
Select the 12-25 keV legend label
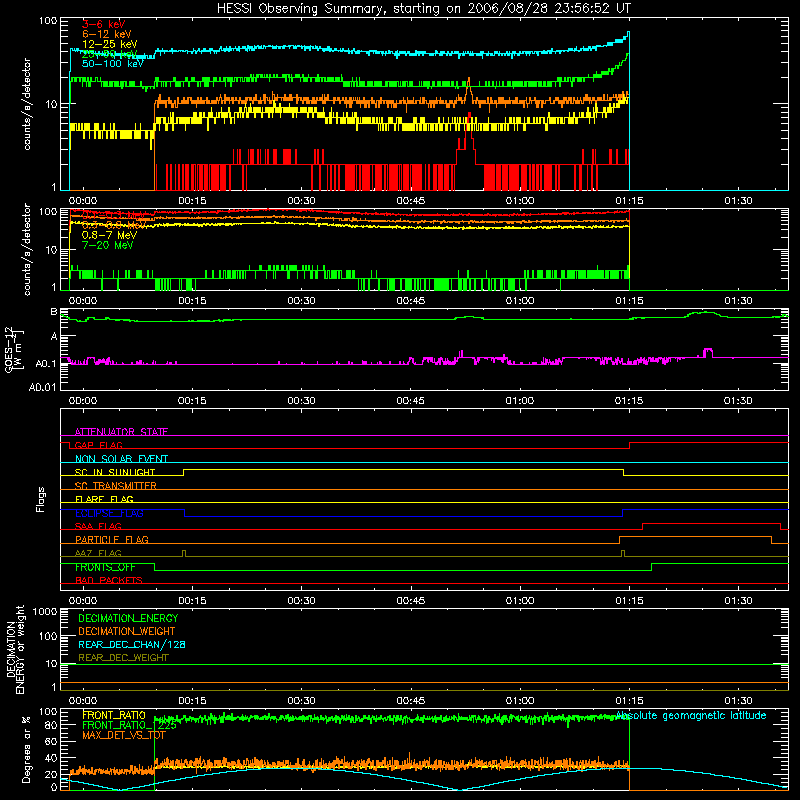tap(109, 44)
